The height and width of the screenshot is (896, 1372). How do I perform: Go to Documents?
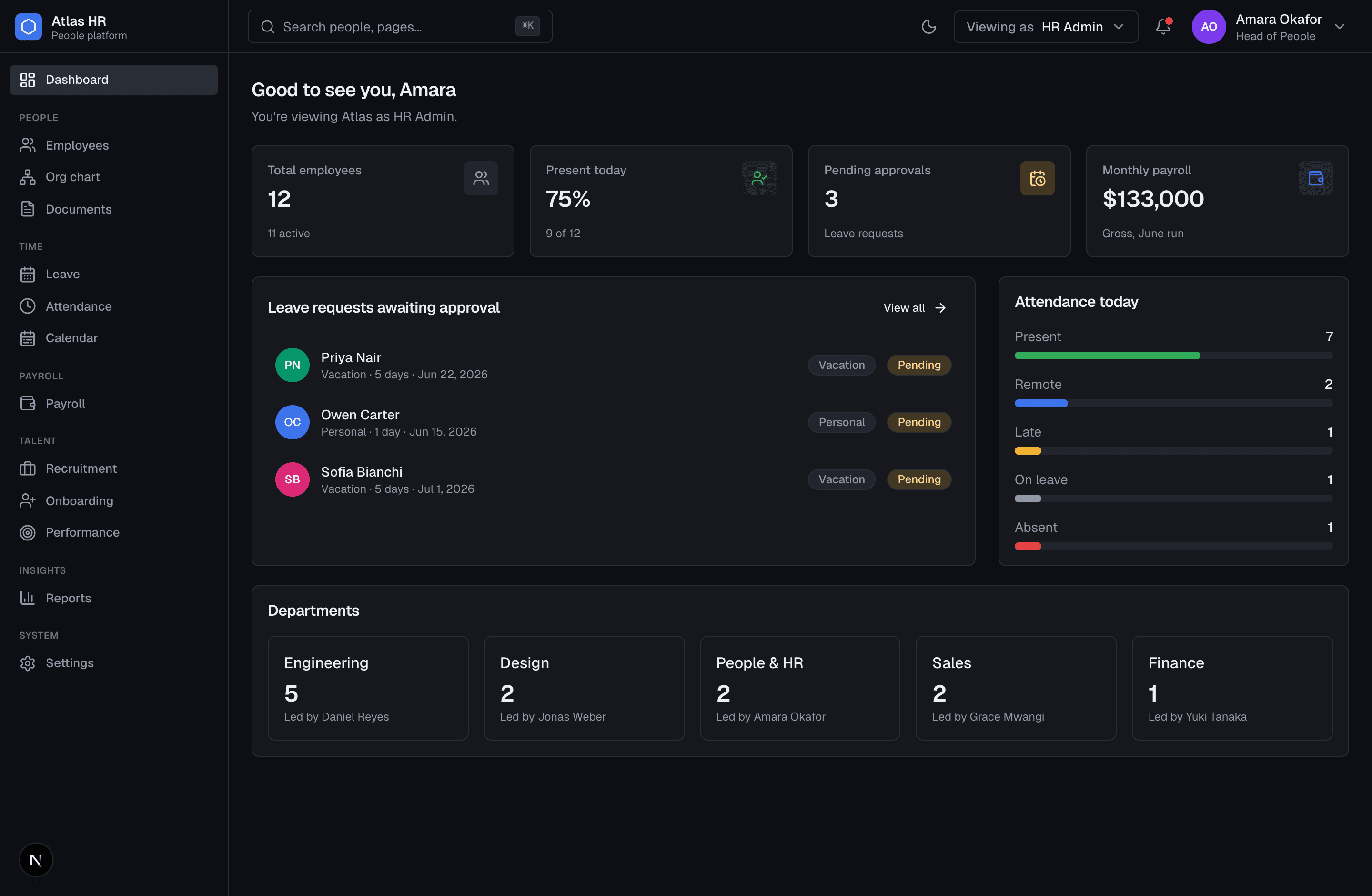[x=113, y=209]
